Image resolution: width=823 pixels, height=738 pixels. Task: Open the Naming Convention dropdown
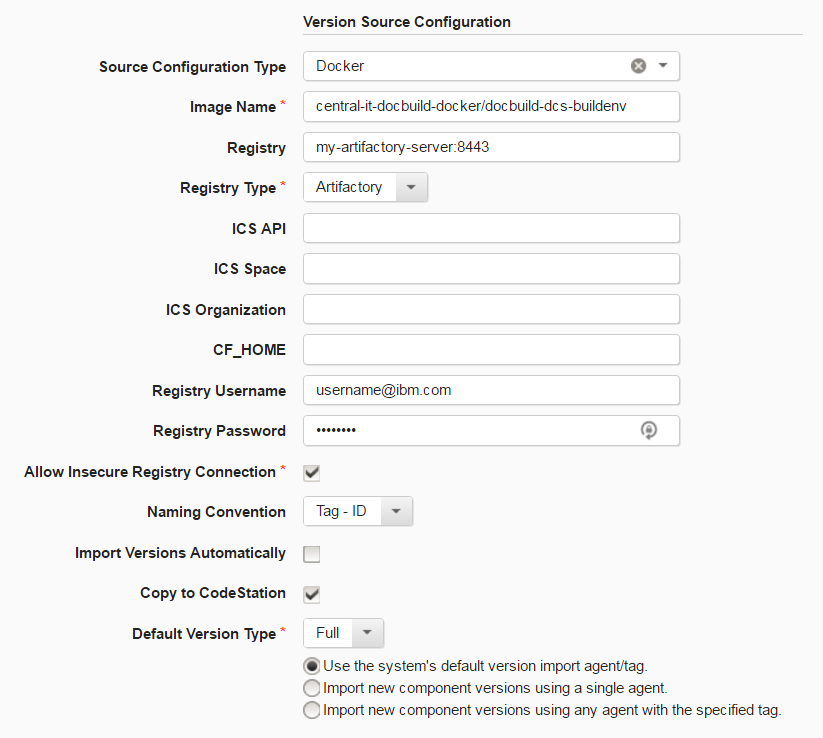[x=397, y=511]
